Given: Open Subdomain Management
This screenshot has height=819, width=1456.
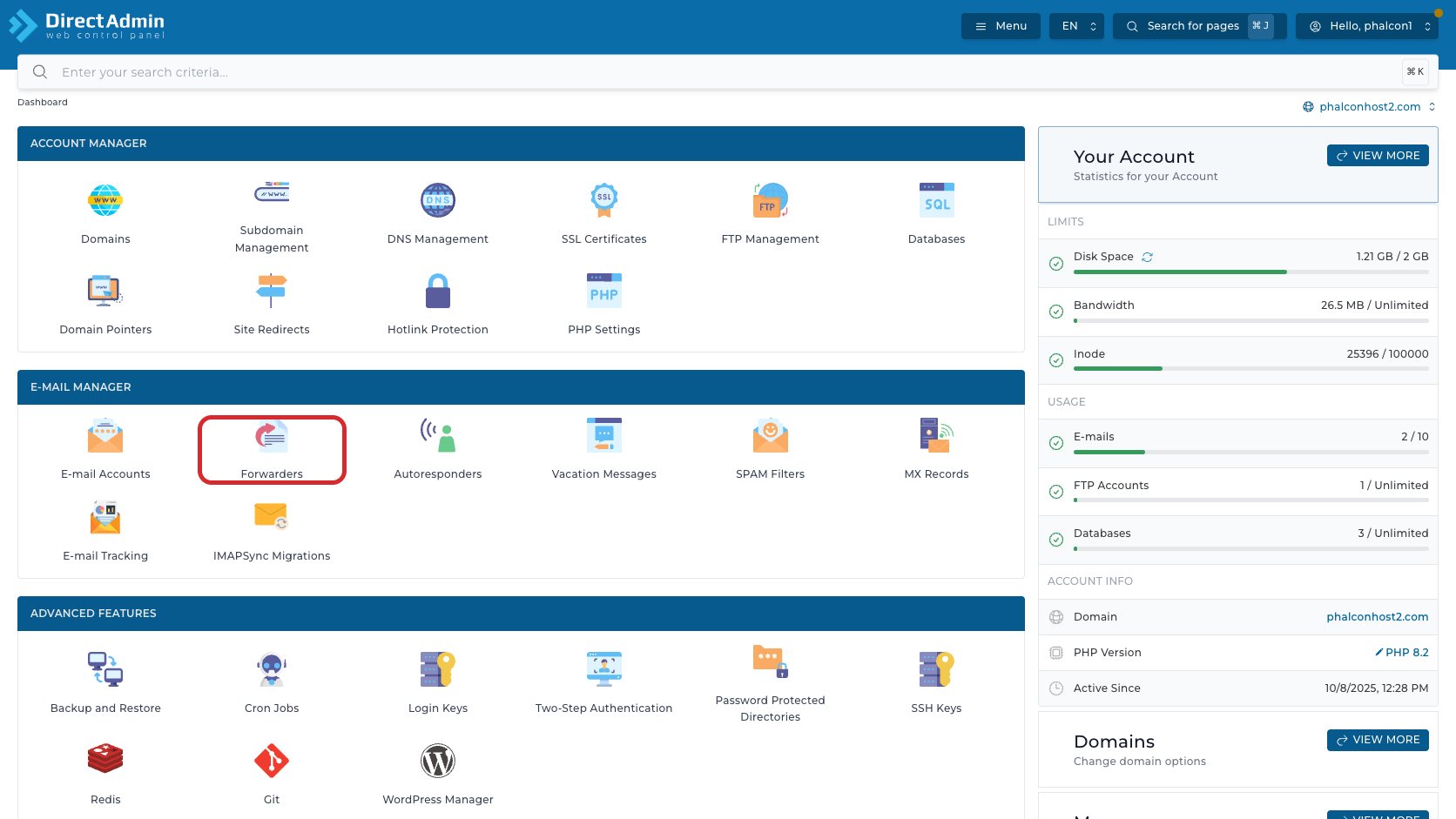Looking at the screenshot, I should coord(272,215).
